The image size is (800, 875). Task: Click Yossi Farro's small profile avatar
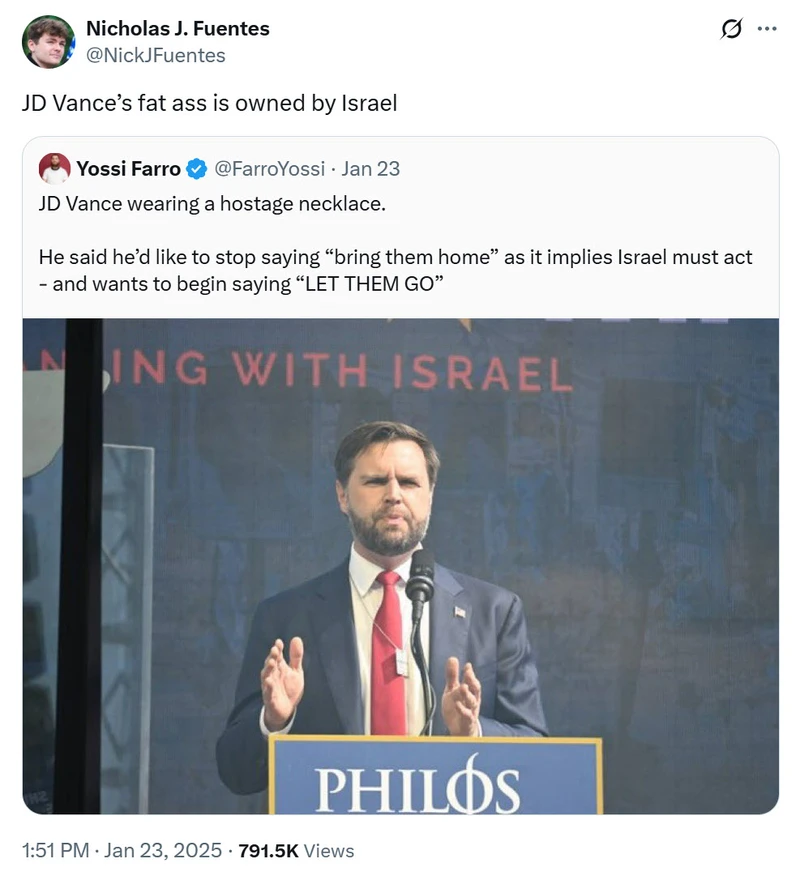[x=55, y=168]
